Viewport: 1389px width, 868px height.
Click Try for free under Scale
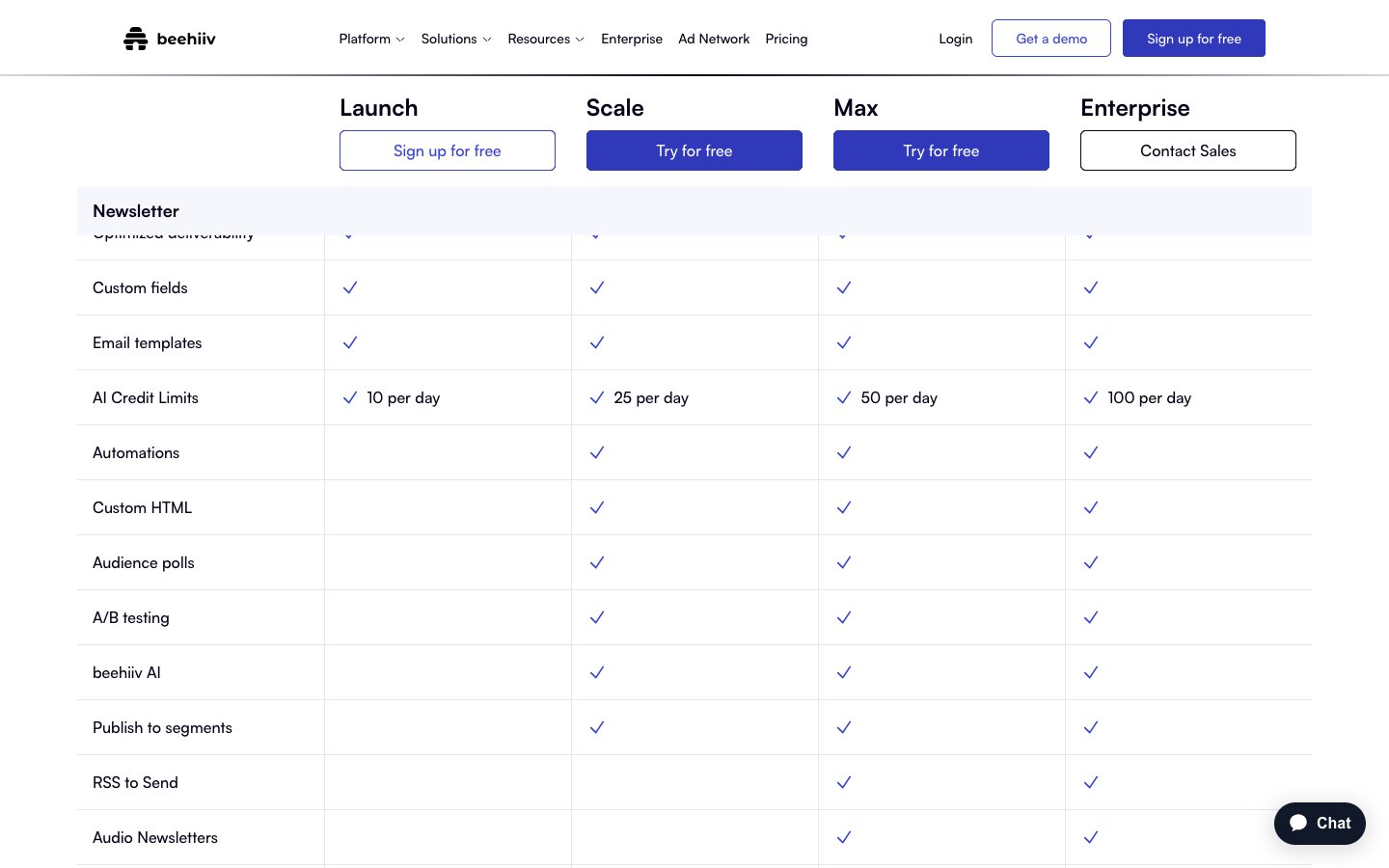click(x=694, y=150)
